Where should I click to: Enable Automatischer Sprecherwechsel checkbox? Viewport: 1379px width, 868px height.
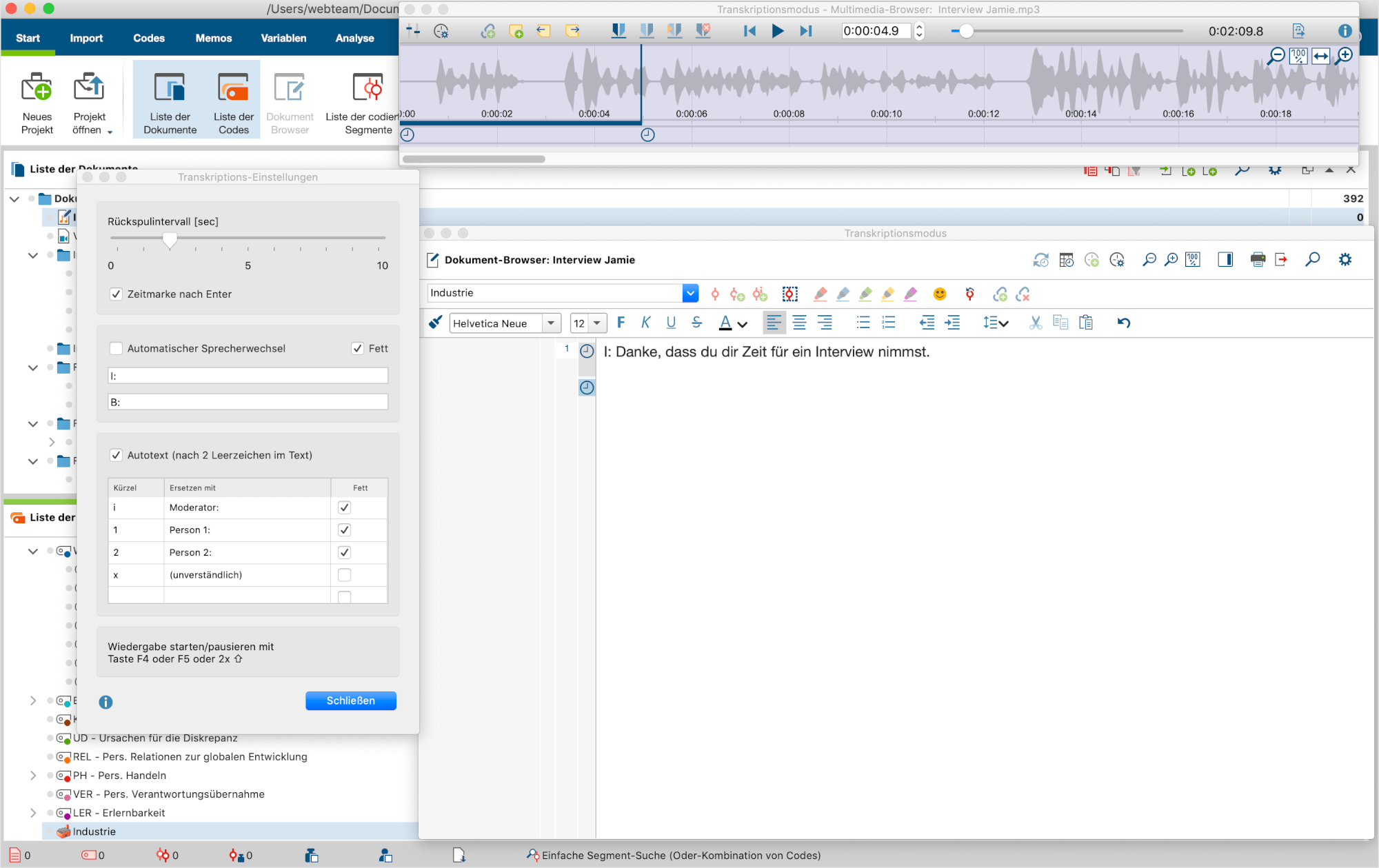(x=117, y=349)
